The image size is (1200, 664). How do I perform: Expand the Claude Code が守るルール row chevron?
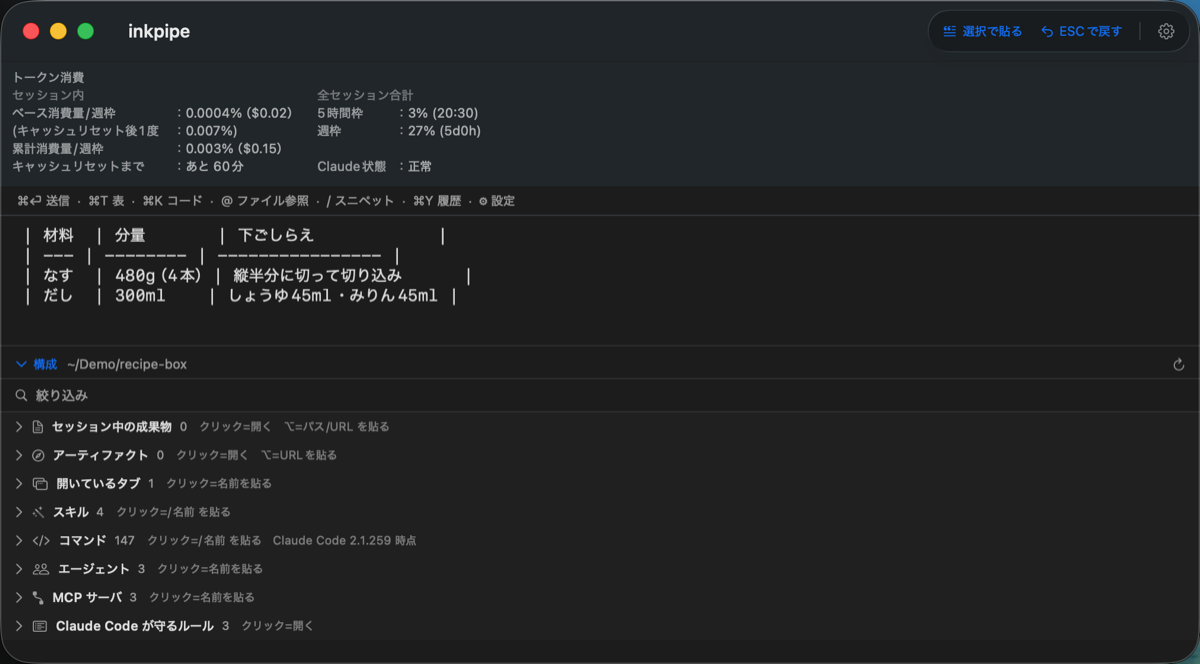[x=19, y=626]
